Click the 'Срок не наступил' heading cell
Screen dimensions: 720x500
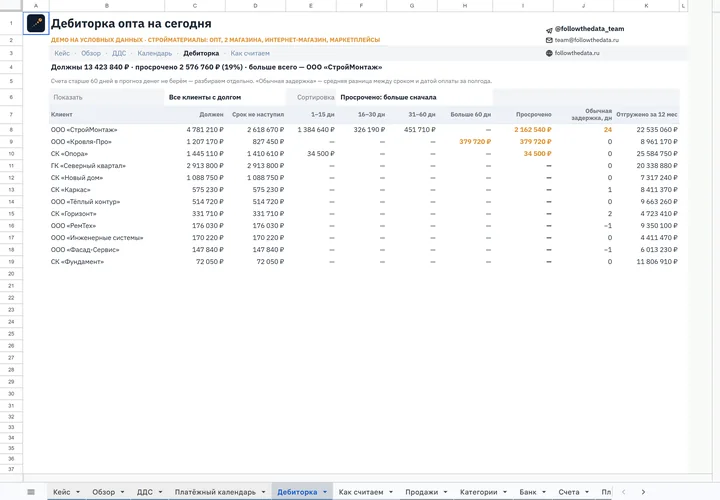[255, 114]
